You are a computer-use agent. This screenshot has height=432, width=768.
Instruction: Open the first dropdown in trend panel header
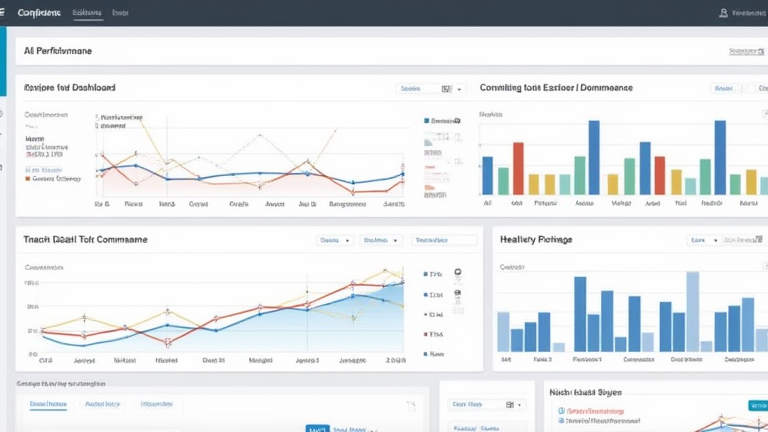point(335,240)
